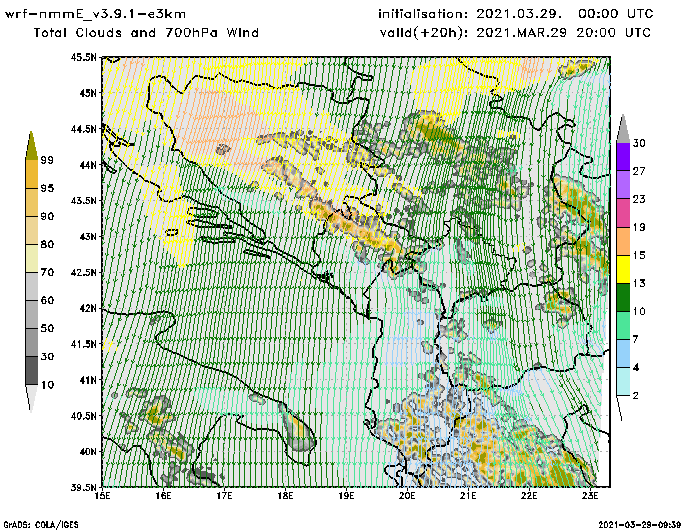This screenshot has width=700, height=530.
Task: Click the '40N' latitude axis label
Action: (88, 451)
